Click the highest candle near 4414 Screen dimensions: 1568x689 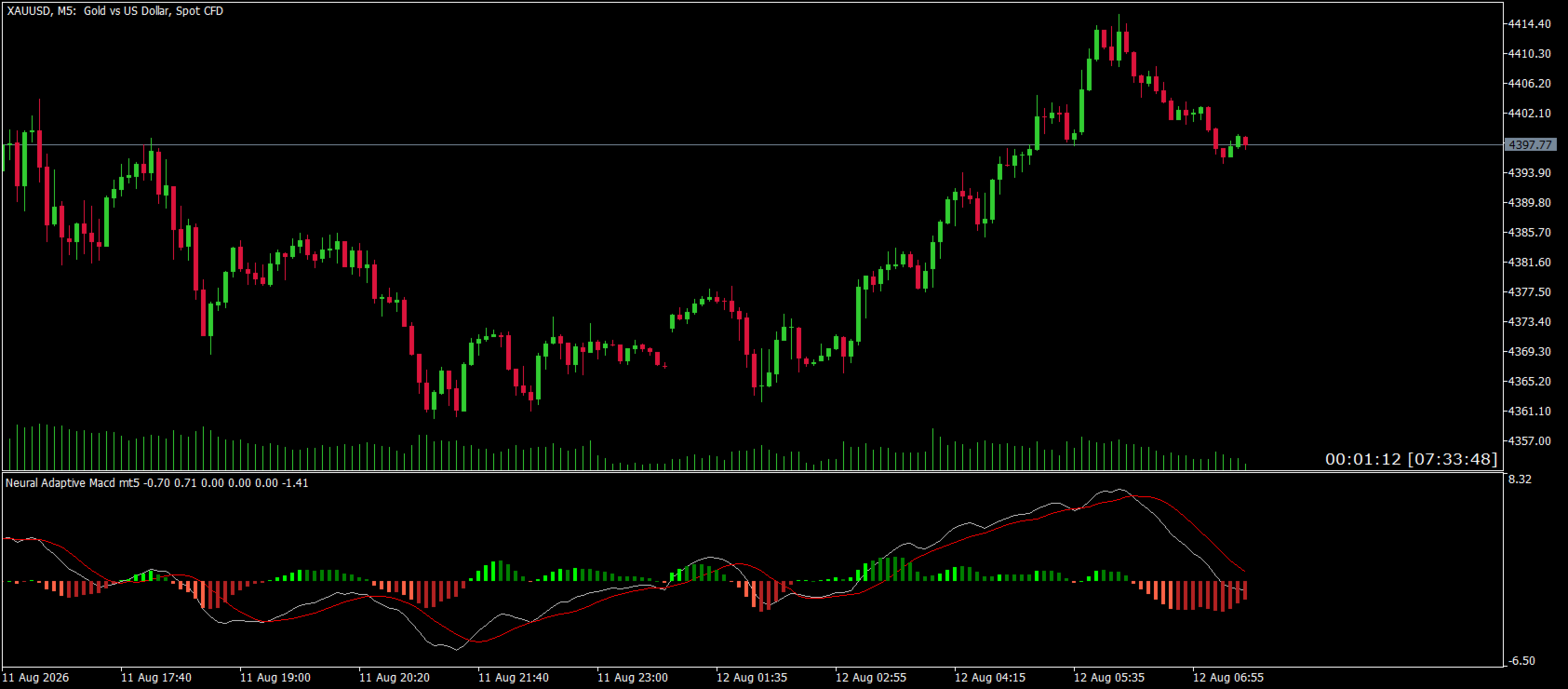tap(1119, 37)
